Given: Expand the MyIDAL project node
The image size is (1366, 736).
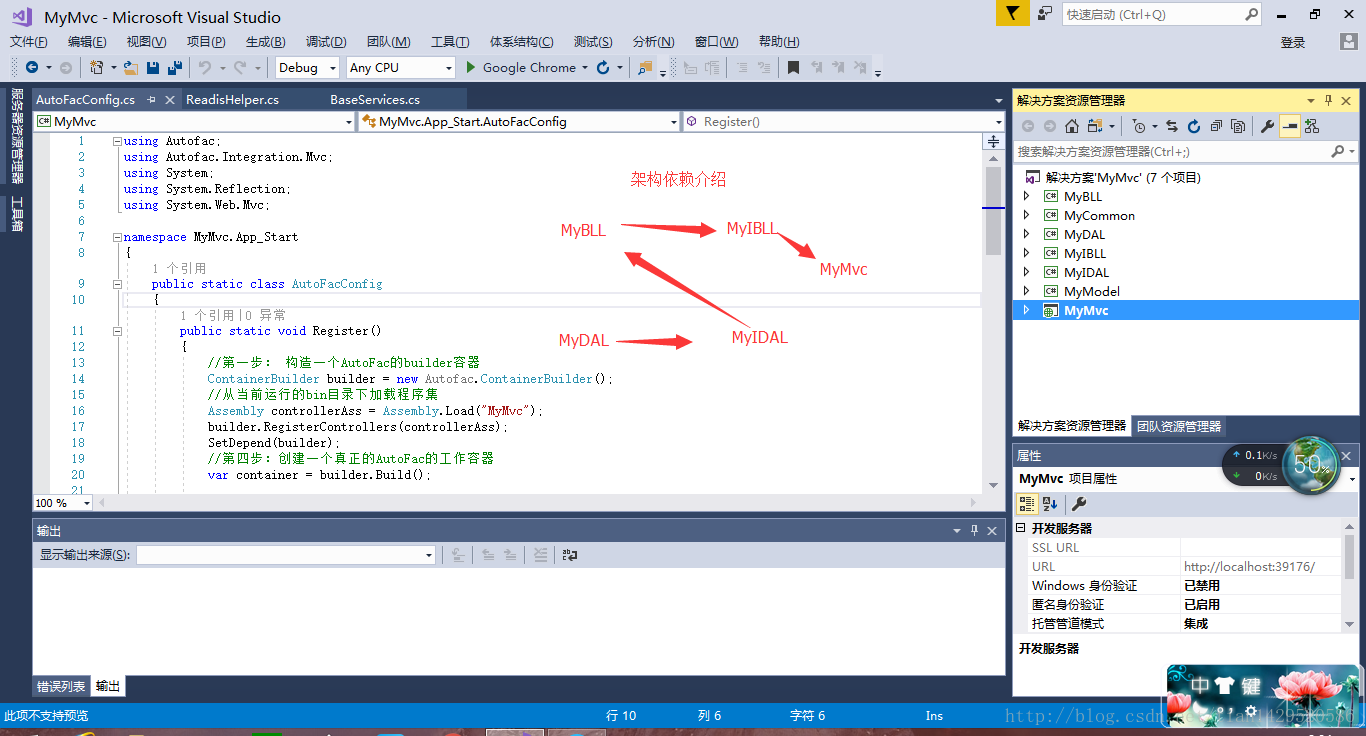Looking at the screenshot, I should 1026,273.
